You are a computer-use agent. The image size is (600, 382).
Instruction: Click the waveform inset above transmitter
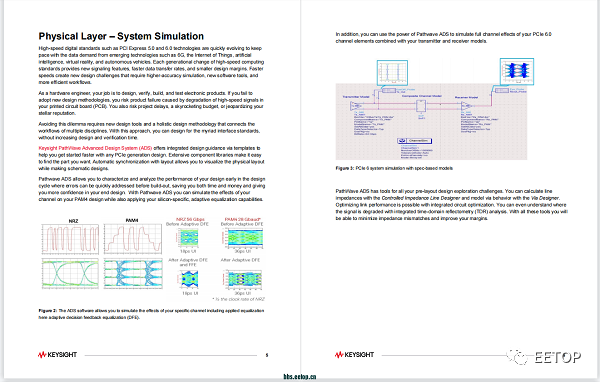392,72
